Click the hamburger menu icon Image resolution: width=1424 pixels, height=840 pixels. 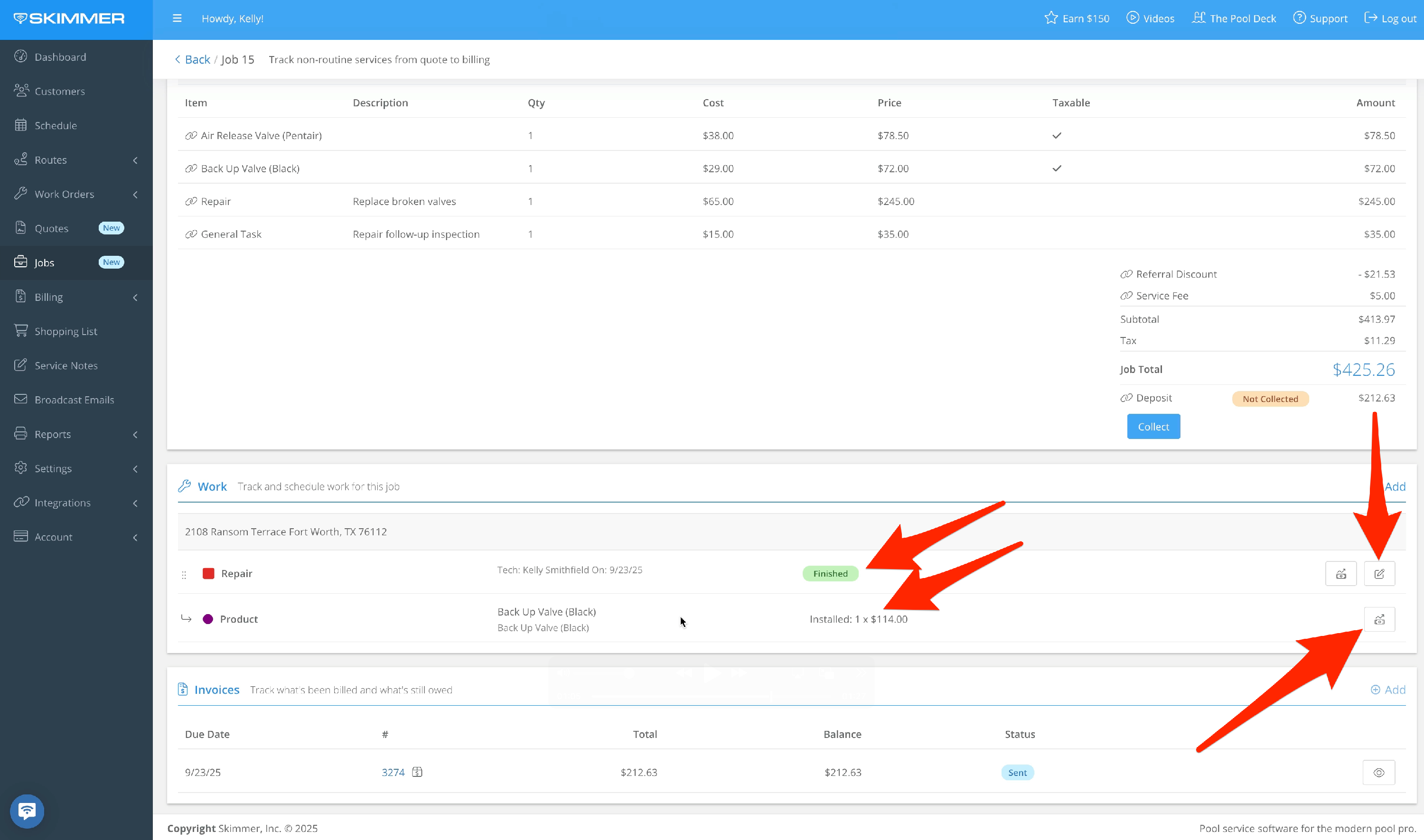177,18
